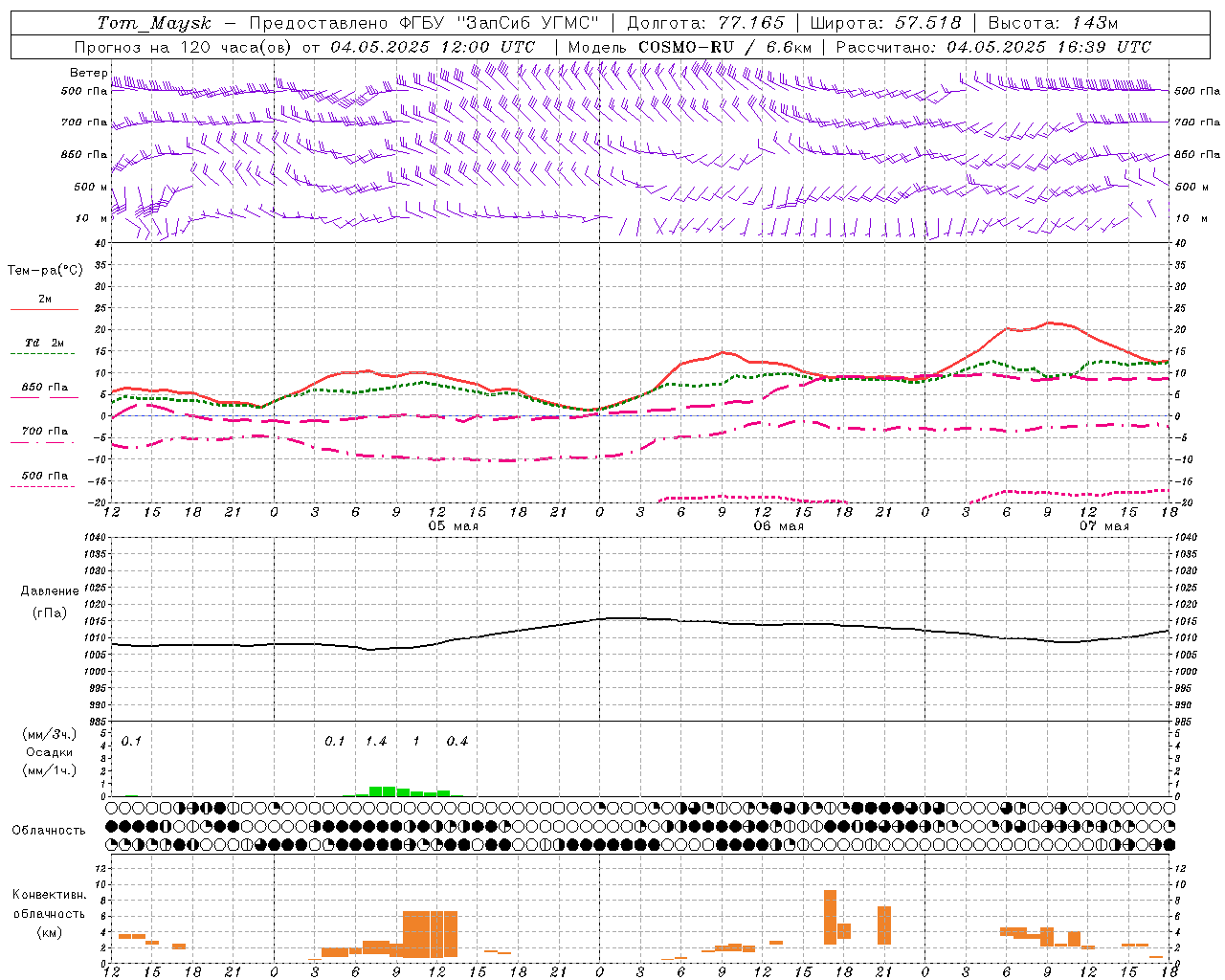This screenshot has width=1225, height=980.
Task: Click the 'Широта: 57.518' latitude value
Action: (x=885, y=23)
